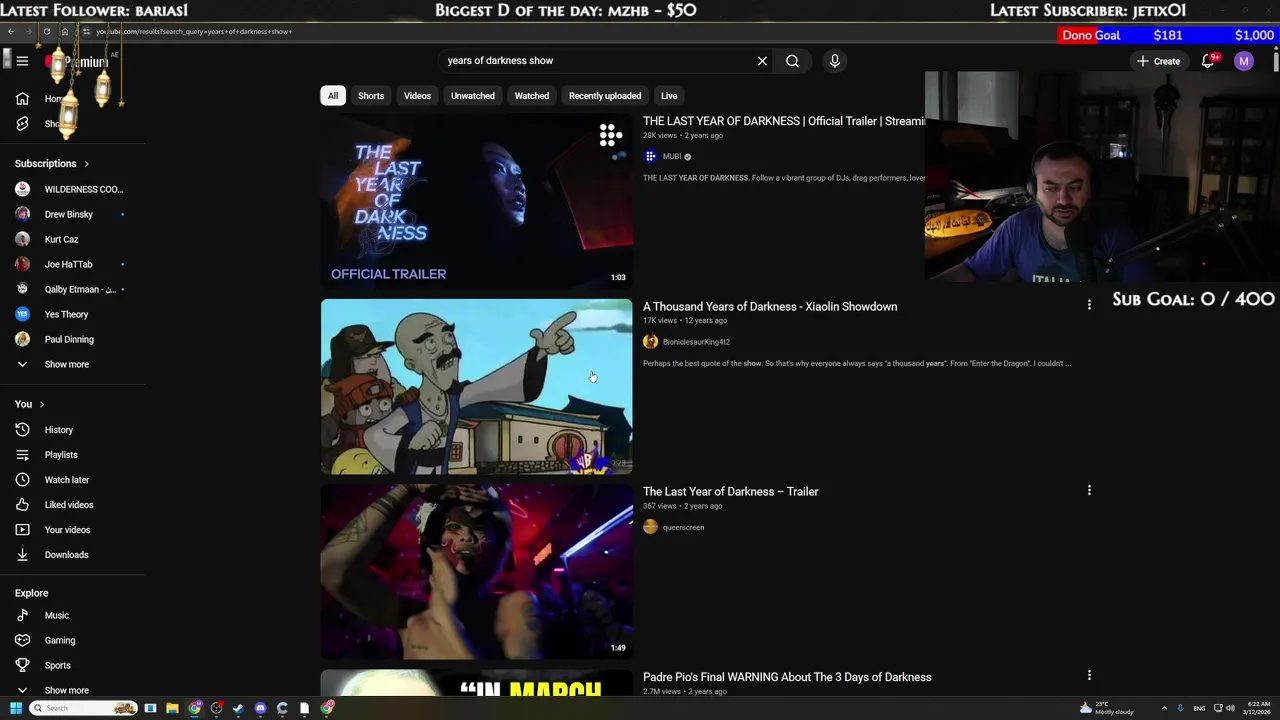Filter results by Live
The width and height of the screenshot is (1280, 720).
click(x=669, y=95)
